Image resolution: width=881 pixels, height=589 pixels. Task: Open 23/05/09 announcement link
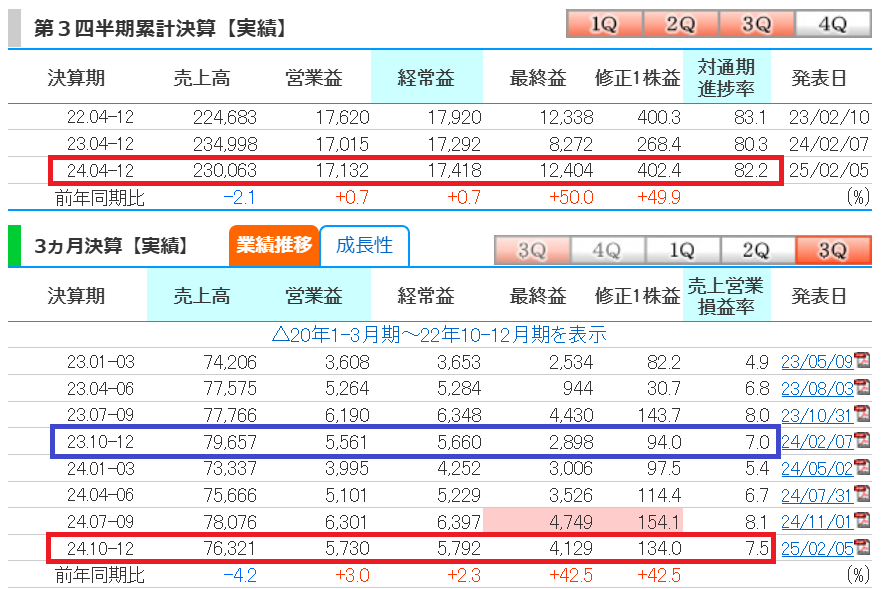tap(817, 362)
